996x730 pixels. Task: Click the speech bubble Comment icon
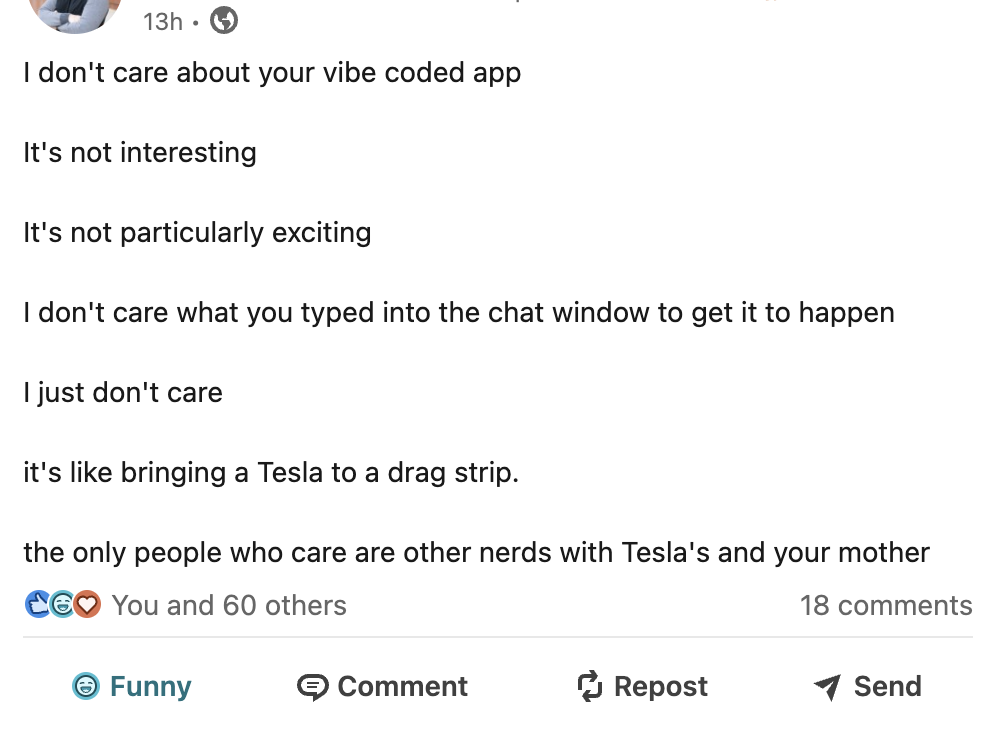[x=313, y=687]
